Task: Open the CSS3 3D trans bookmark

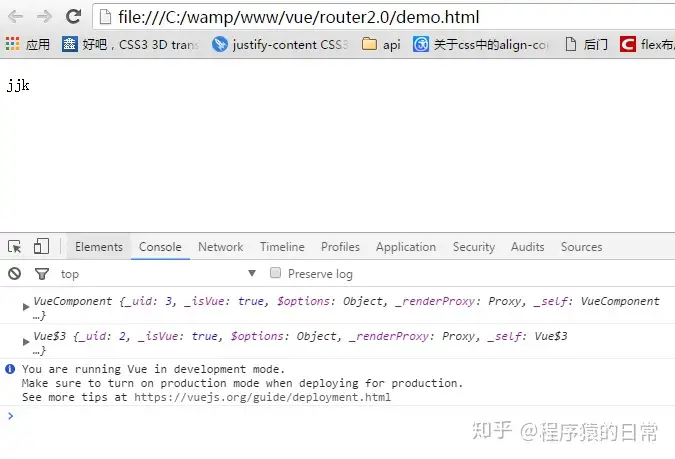Action: pyautogui.click(x=131, y=44)
